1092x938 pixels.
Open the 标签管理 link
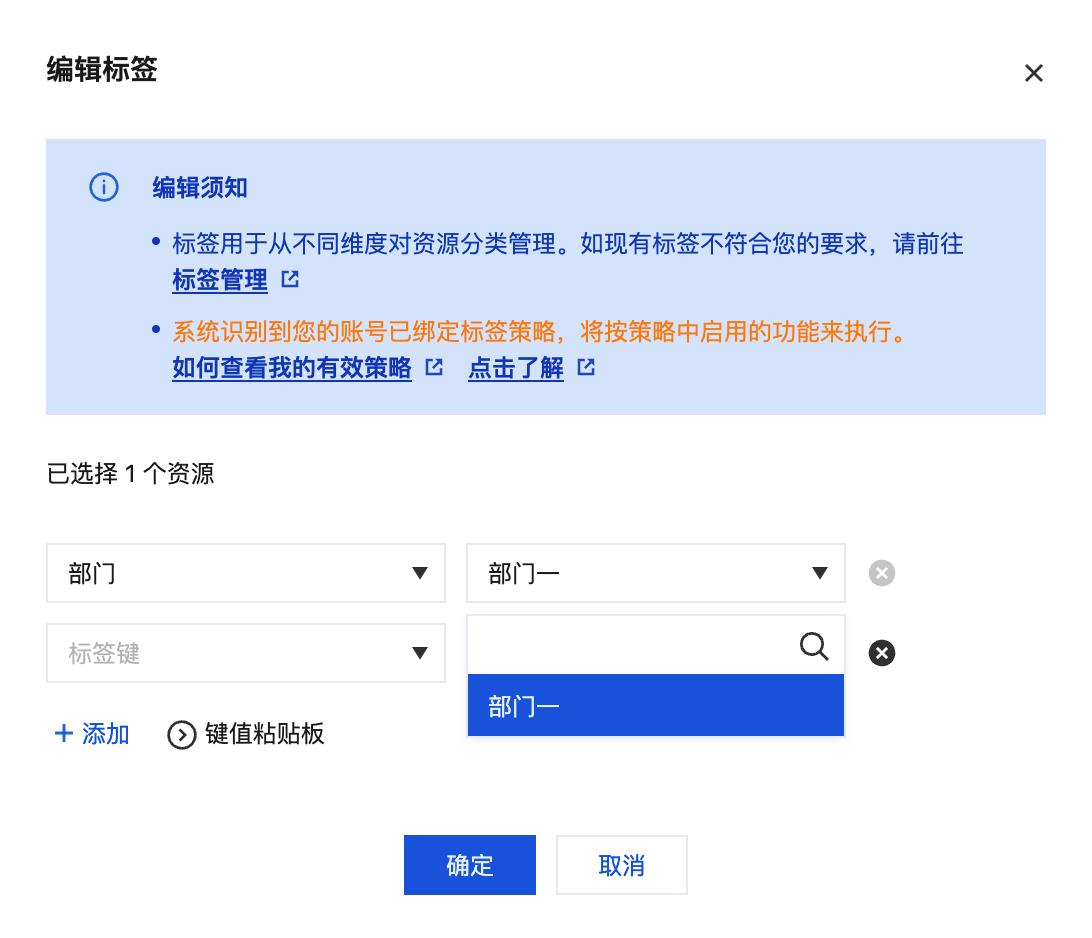220,280
